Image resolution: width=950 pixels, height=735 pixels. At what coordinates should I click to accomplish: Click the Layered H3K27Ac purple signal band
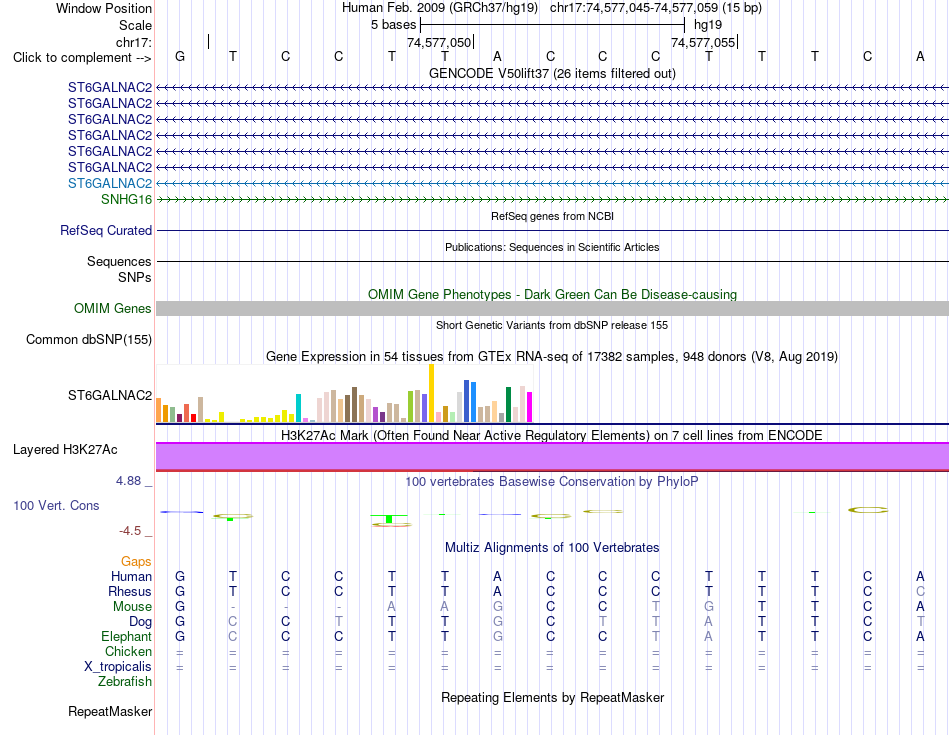552,456
